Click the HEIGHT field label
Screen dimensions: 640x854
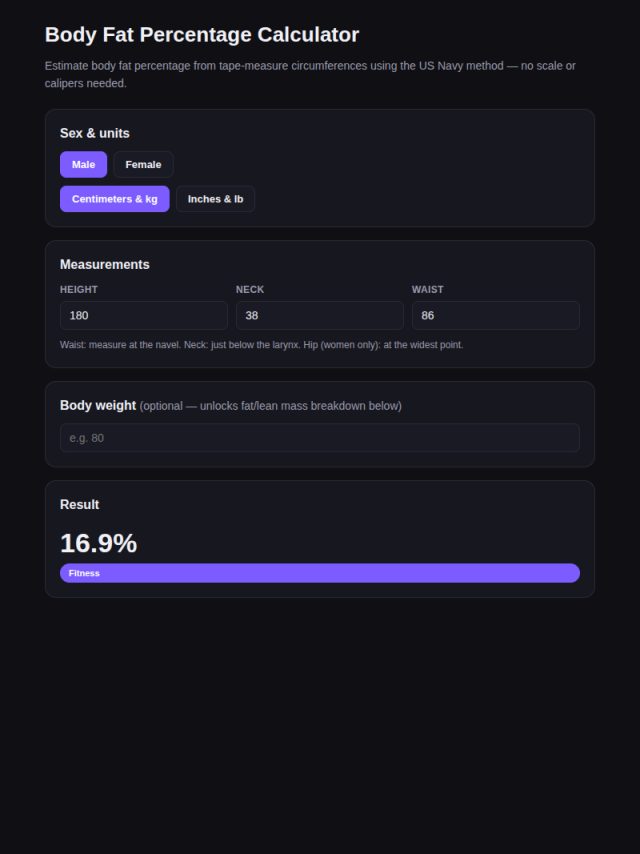(79, 289)
